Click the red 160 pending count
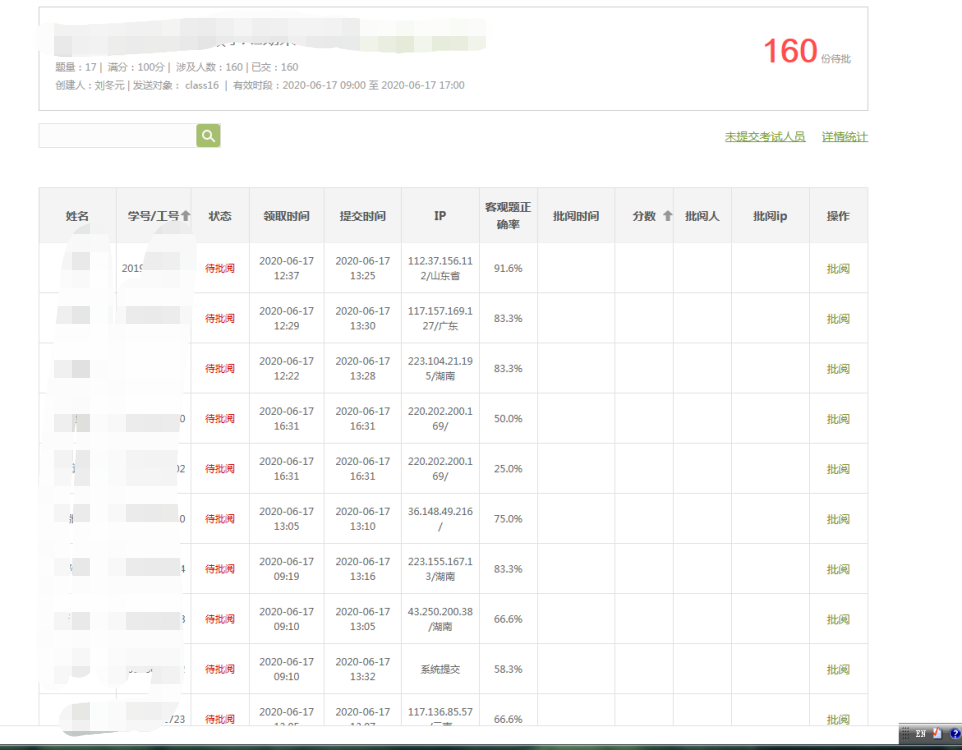The image size is (962, 750). (790, 50)
